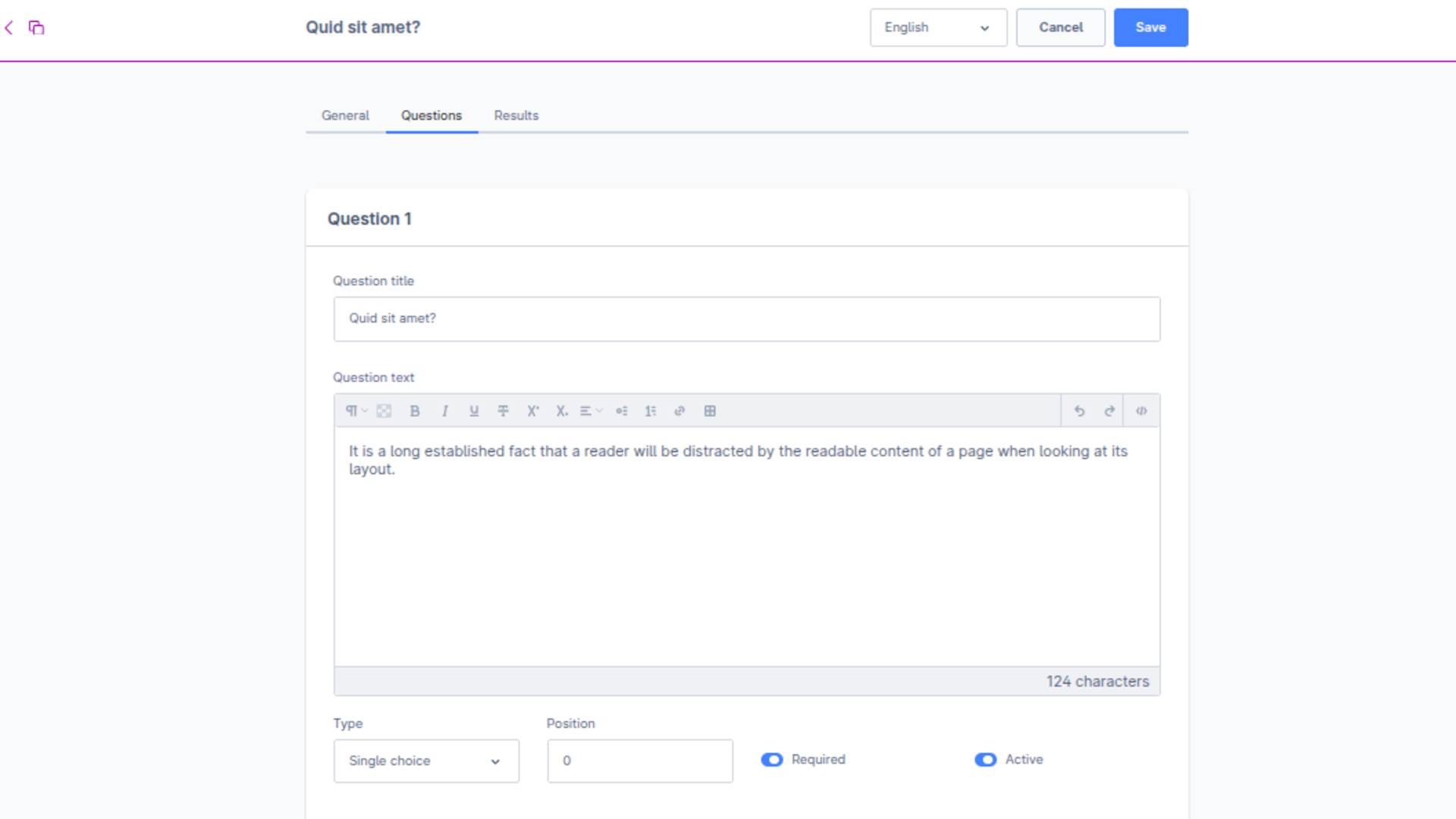1456x819 pixels.
Task: Click the Quid sit amet? page title
Action: click(x=362, y=27)
